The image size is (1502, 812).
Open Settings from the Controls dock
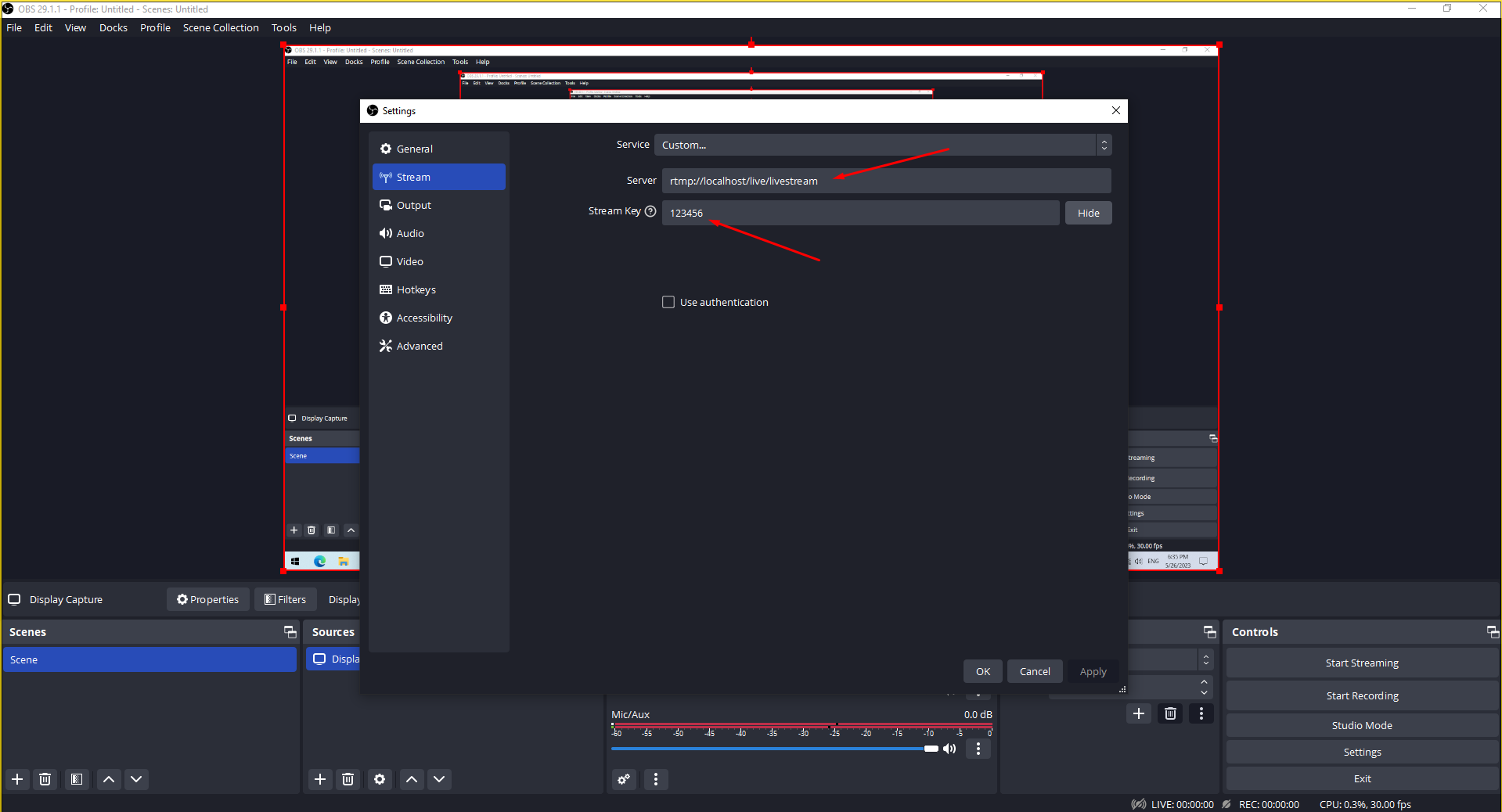point(1362,752)
